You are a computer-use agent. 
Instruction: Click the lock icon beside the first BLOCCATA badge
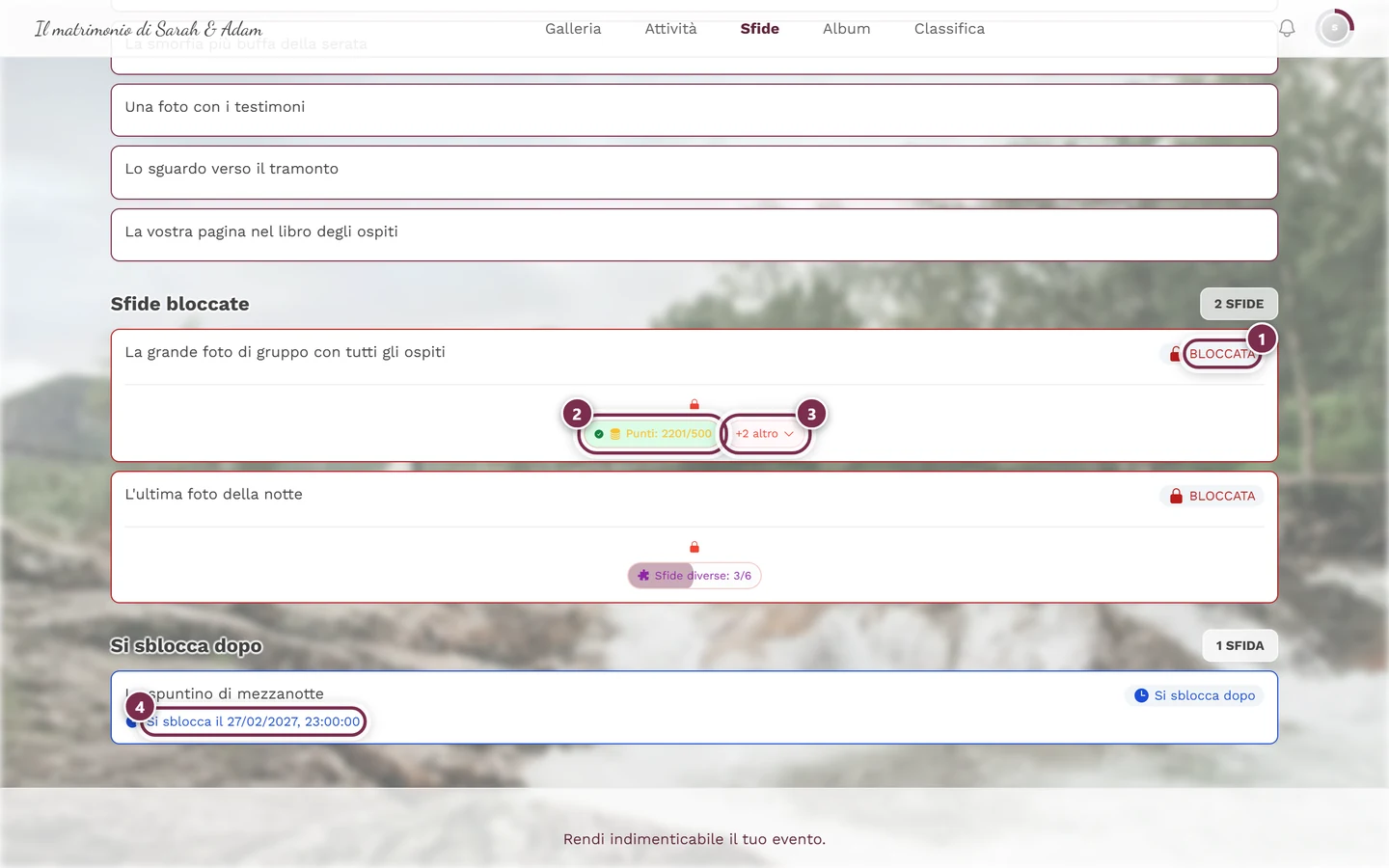pos(1175,354)
